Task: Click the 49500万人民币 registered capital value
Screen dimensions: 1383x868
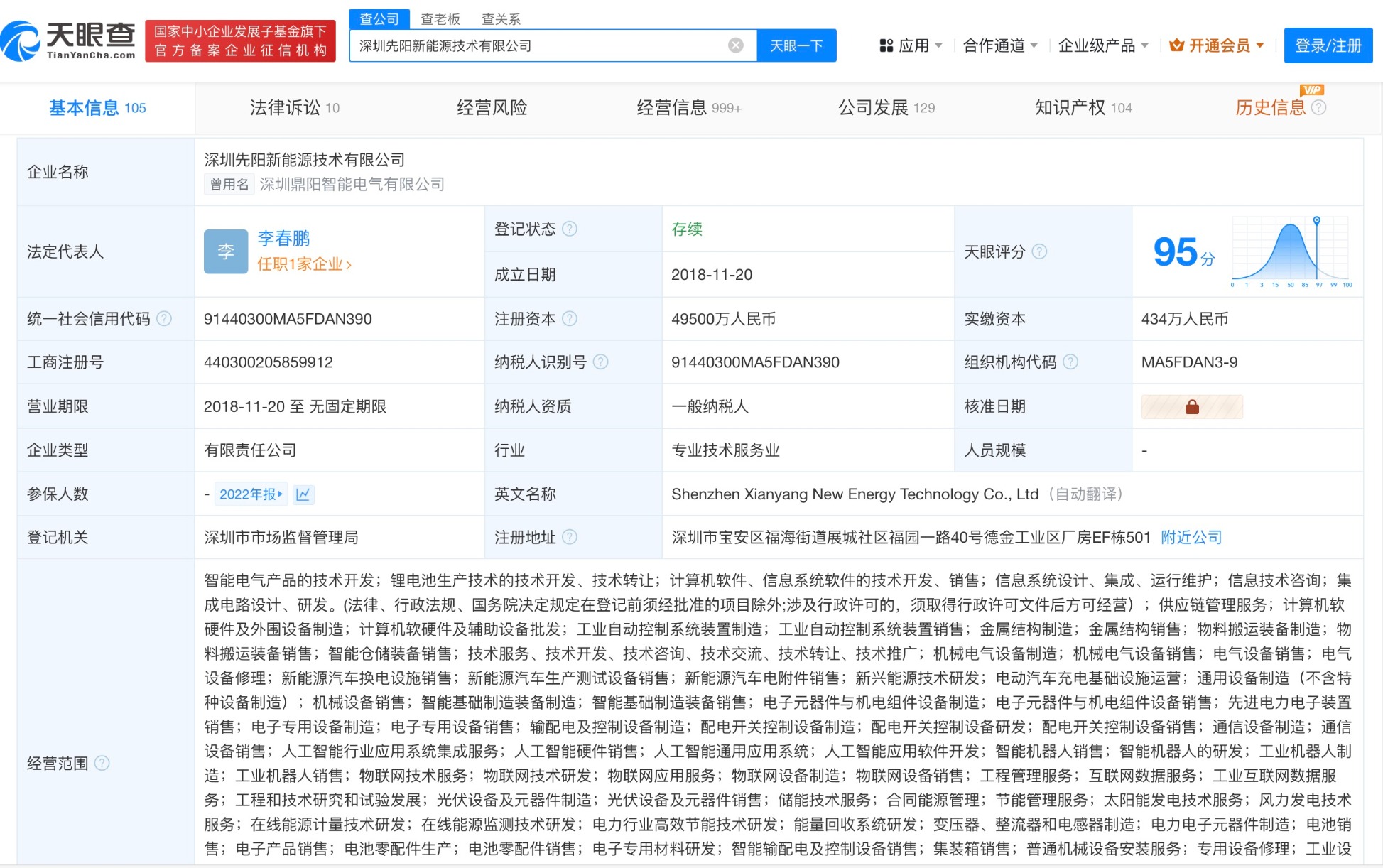Action: (x=723, y=319)
